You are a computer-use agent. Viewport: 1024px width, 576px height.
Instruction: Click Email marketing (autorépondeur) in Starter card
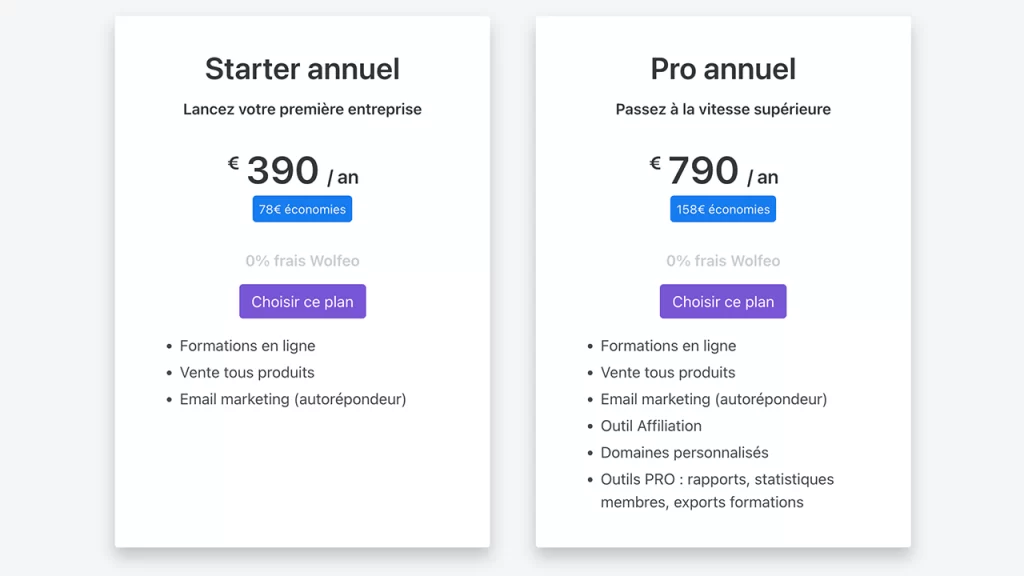click(x=293, y=399)
